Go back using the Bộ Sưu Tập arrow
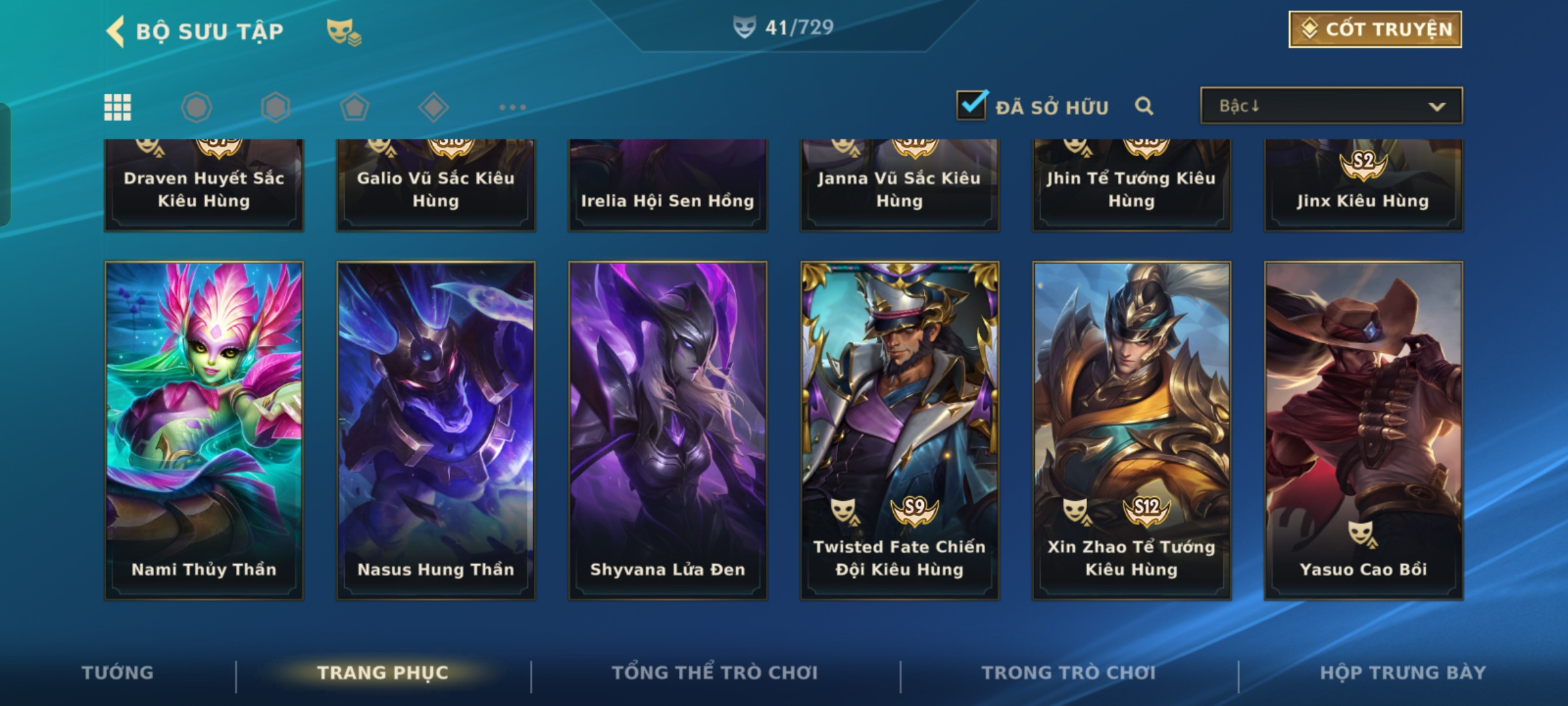The image size is (1568, 706). click(116, 31)
